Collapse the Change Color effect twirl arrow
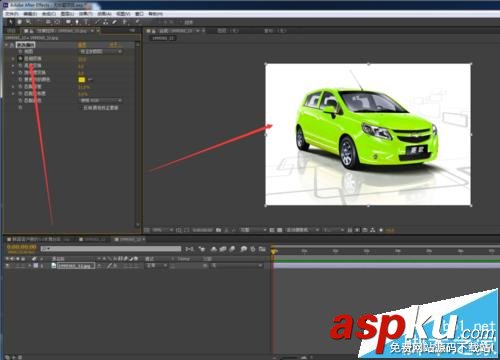 6,45
